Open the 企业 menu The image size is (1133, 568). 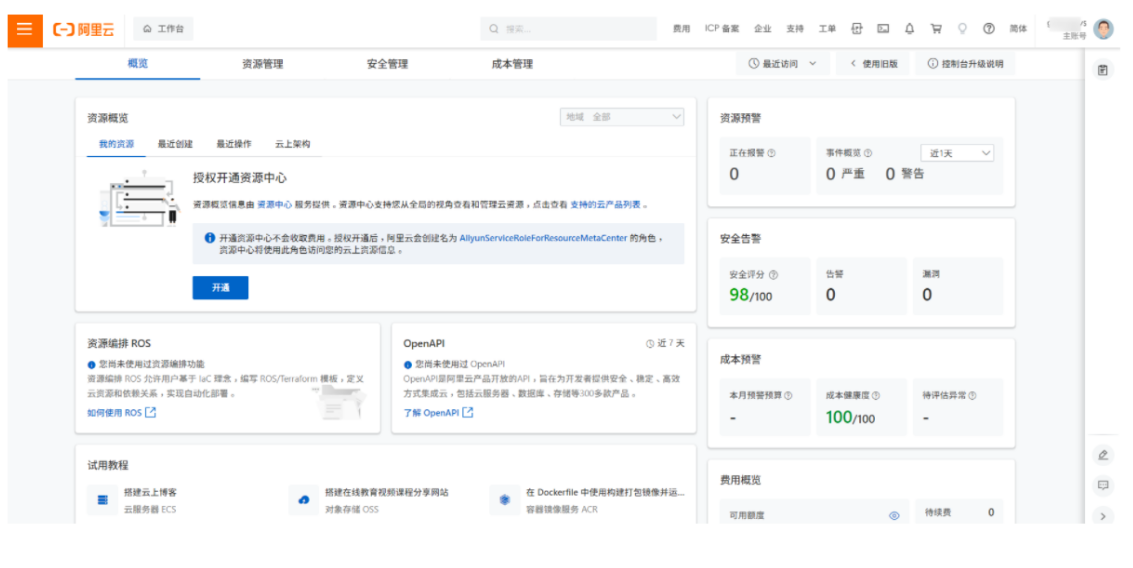[x=763, y=29]
